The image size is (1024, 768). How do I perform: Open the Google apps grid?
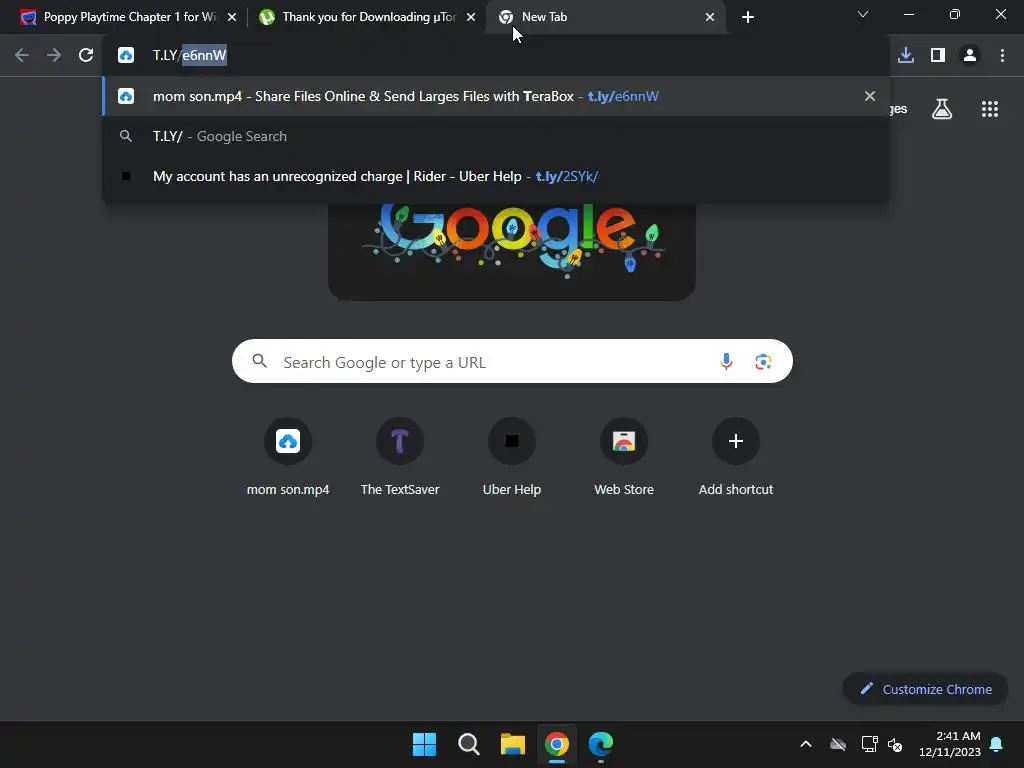point(990,109)
